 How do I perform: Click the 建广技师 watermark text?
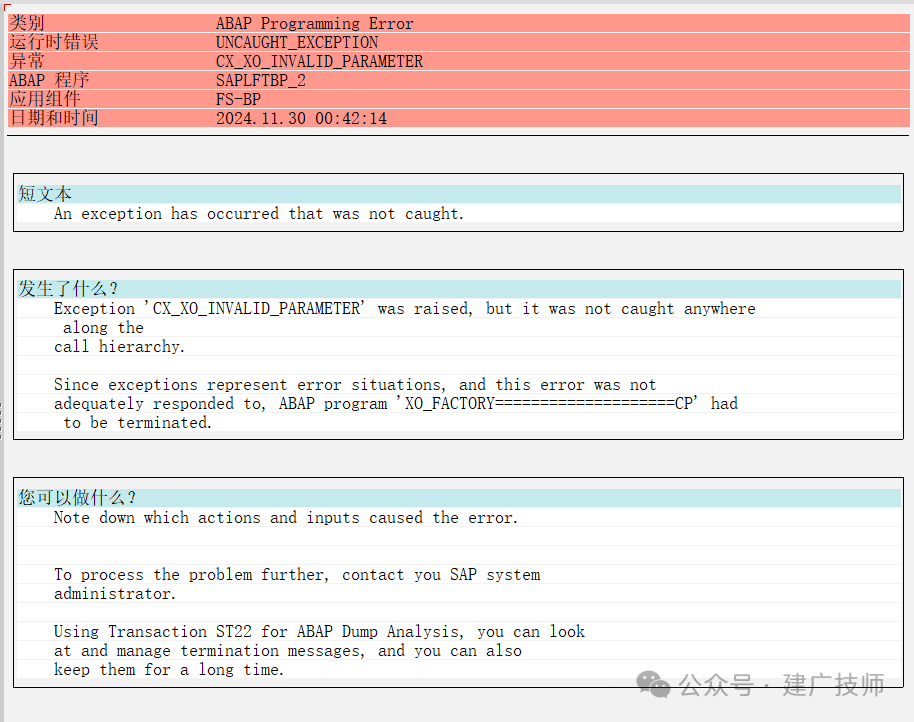click(834, 685)
